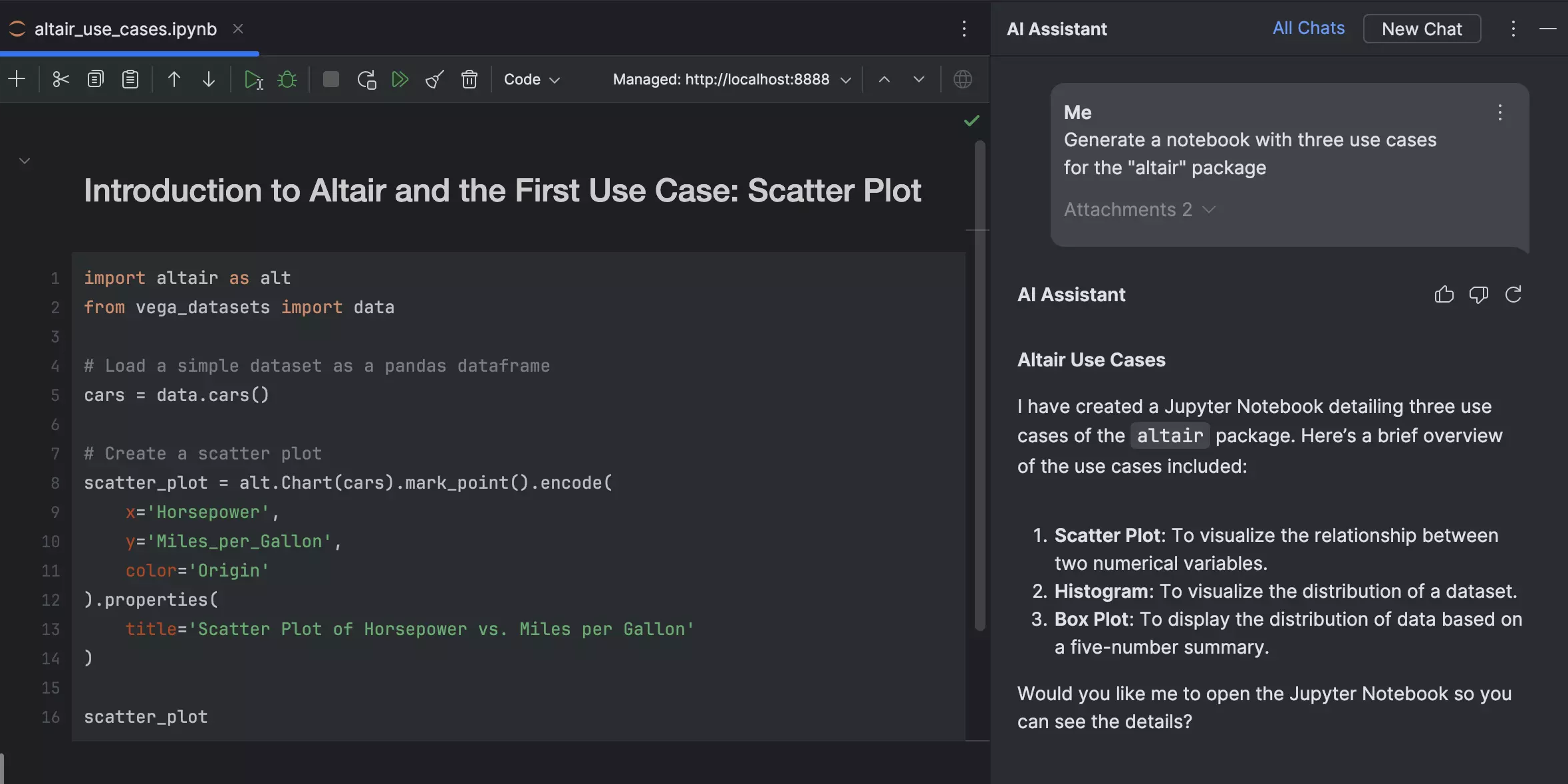The width and height of the screenshot is (1568, 784).
Task: Collapse the markdown heading cell chevron
Action: pyautogui.click(x=25, y=161)
